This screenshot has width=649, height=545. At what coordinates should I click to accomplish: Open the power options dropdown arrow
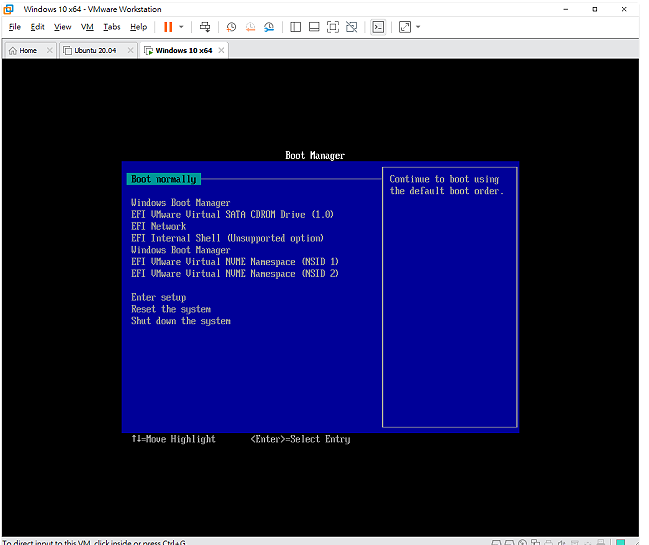(181, 27)
